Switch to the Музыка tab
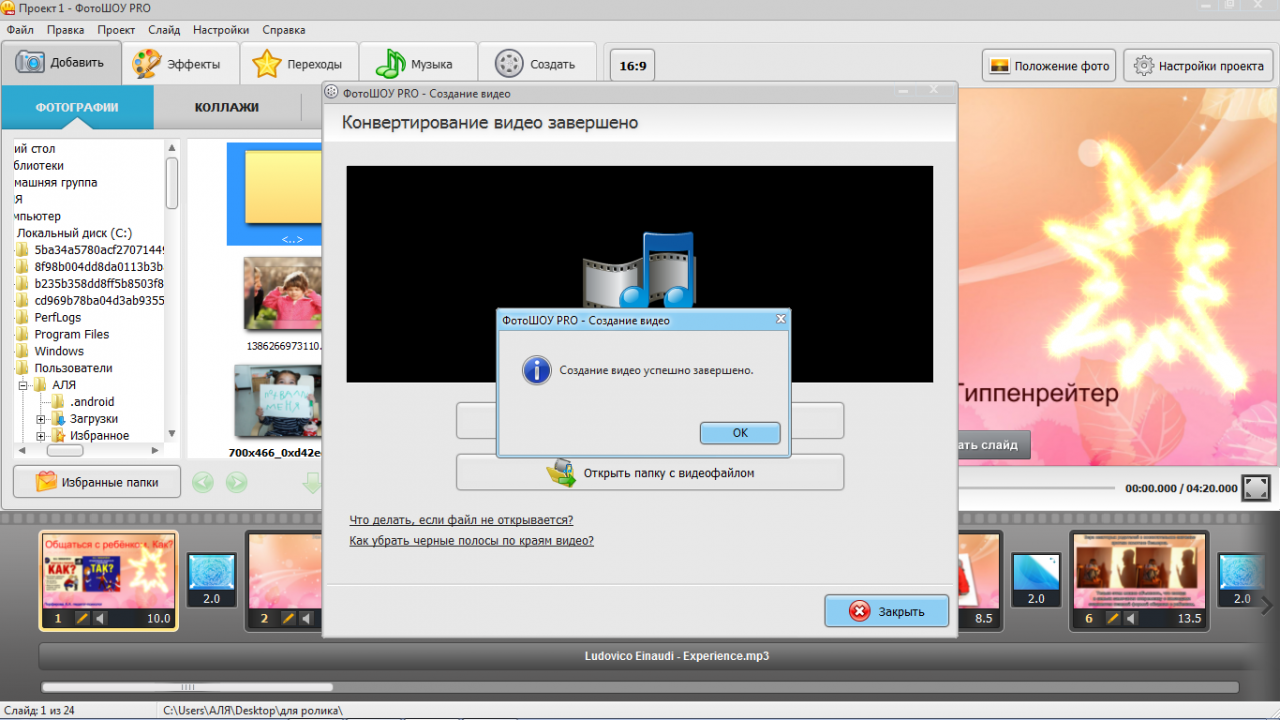 [418, 64]
